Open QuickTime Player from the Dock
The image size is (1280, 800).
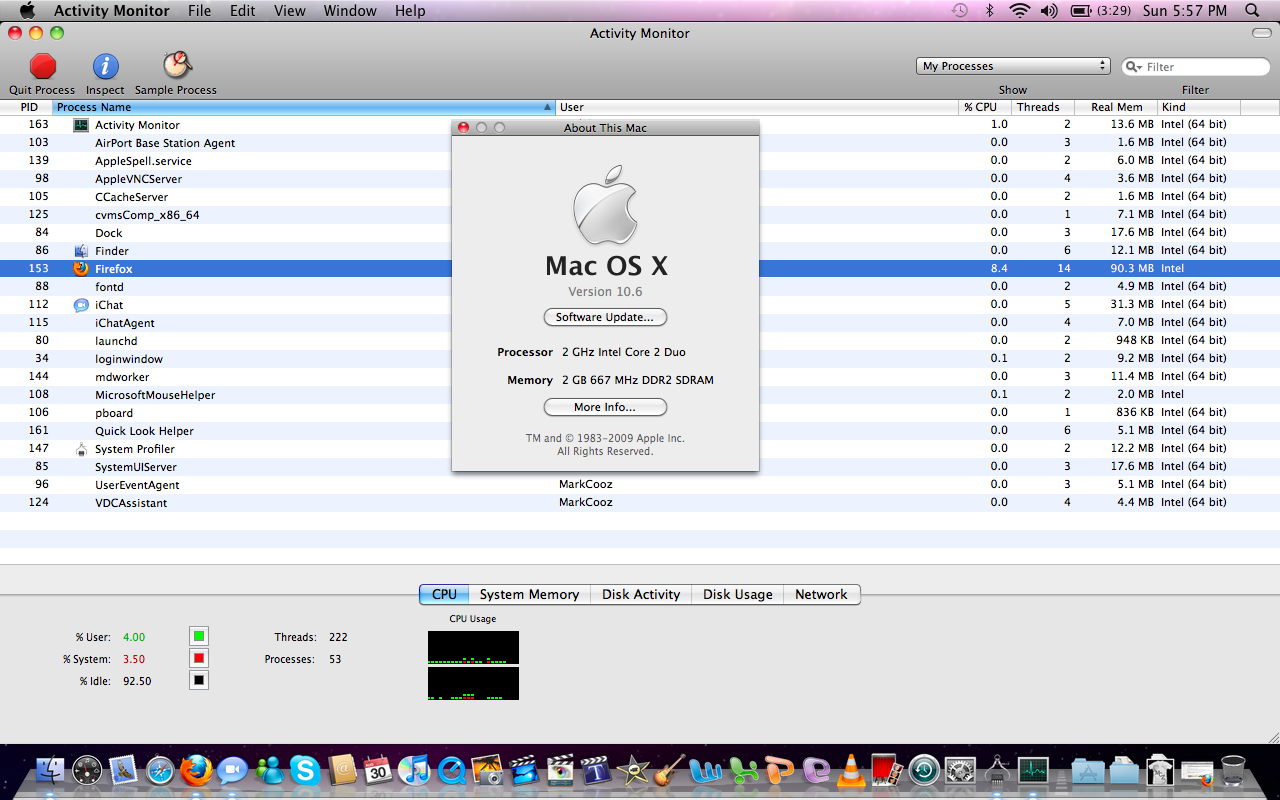coord(450,770)
